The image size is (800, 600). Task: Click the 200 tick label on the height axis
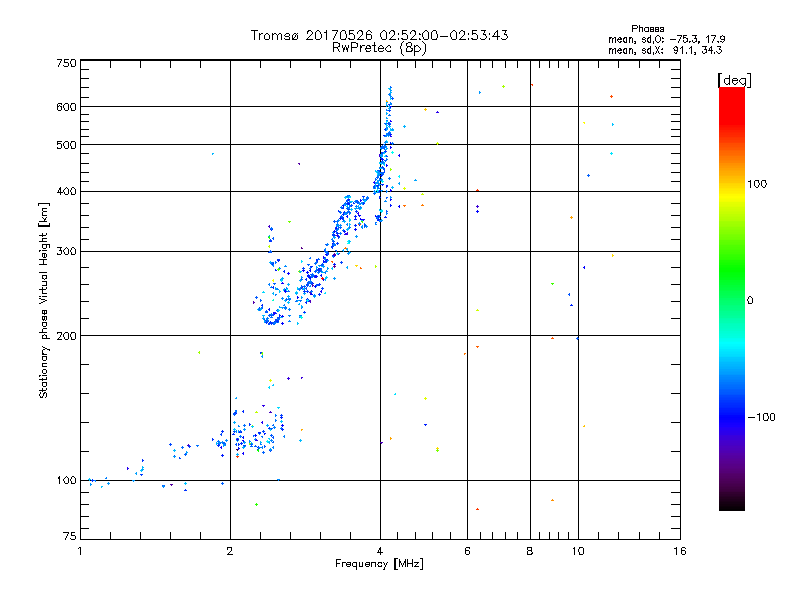click(66, 336)
